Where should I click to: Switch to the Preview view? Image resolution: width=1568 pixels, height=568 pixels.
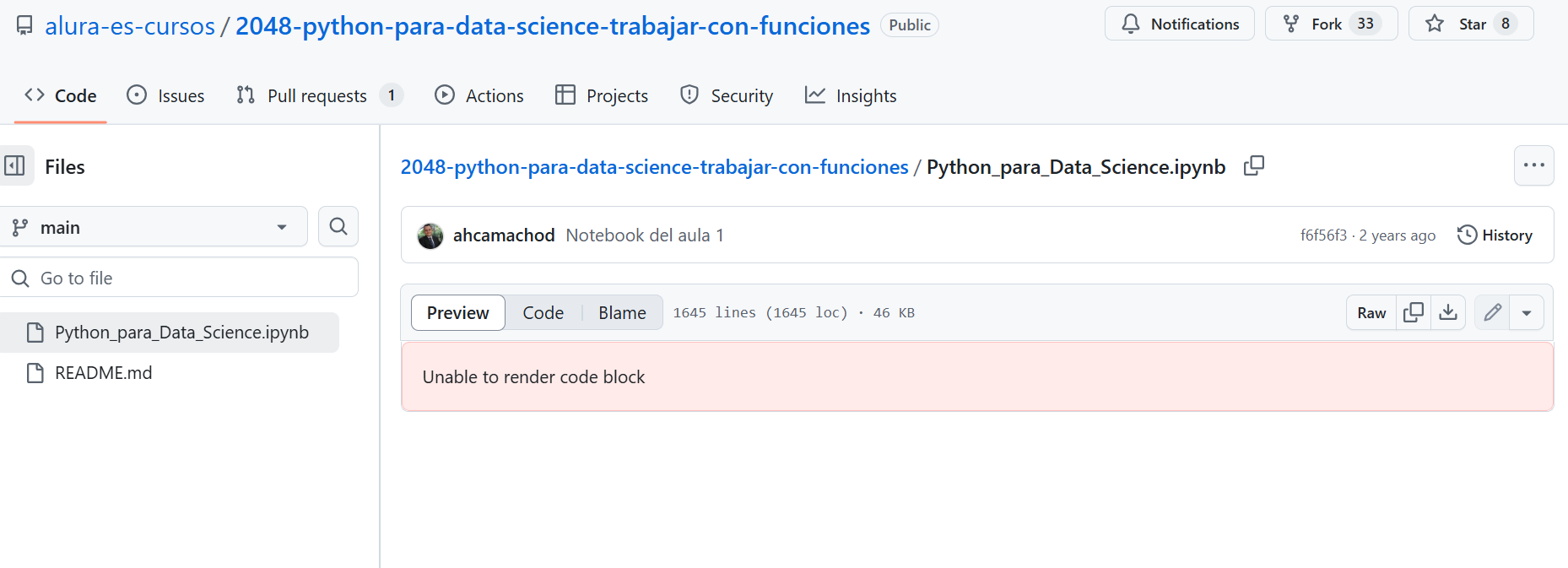click(457, 312)
